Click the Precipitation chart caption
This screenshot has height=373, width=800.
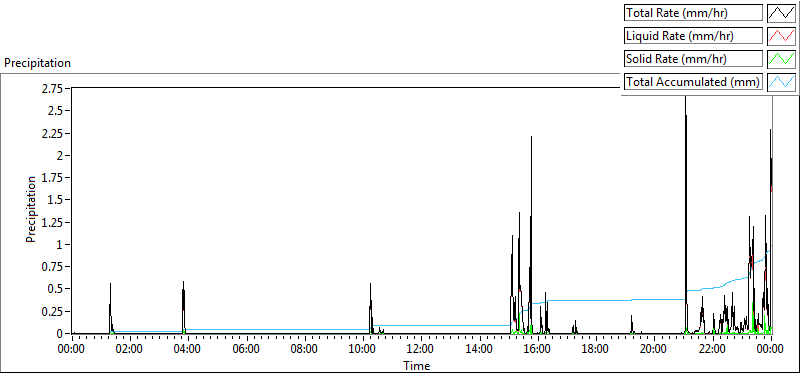point(37,63)
